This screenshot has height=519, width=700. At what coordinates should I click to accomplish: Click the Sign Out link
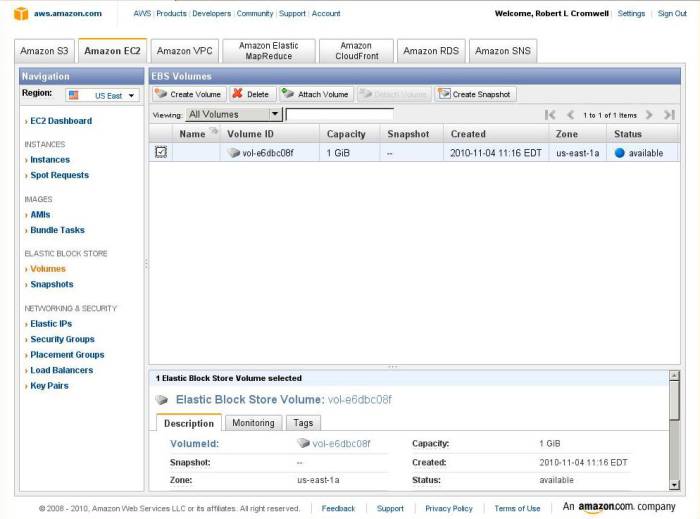672,13
